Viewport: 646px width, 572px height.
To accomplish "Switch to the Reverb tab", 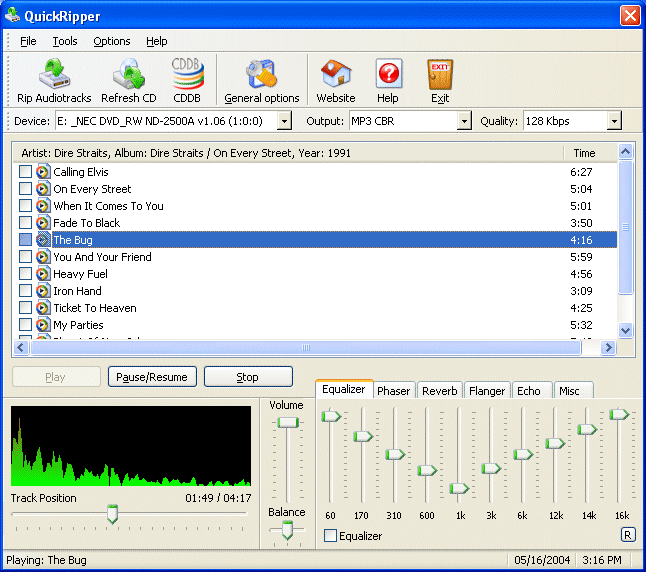I will point(440,391).
